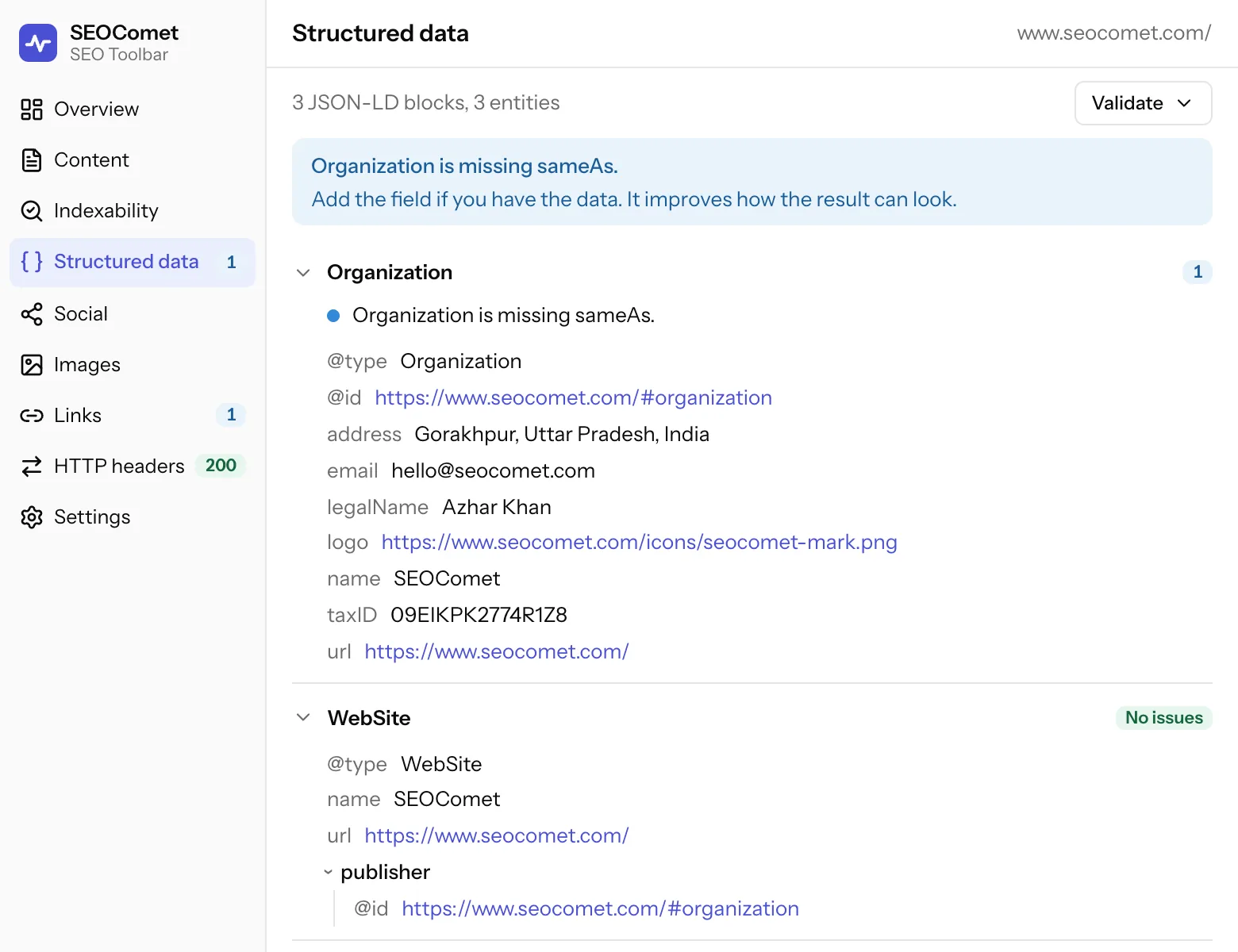Click the Links chain icon
The width and height of the screenshot is (1238, 952).
(x=32, y=416)
